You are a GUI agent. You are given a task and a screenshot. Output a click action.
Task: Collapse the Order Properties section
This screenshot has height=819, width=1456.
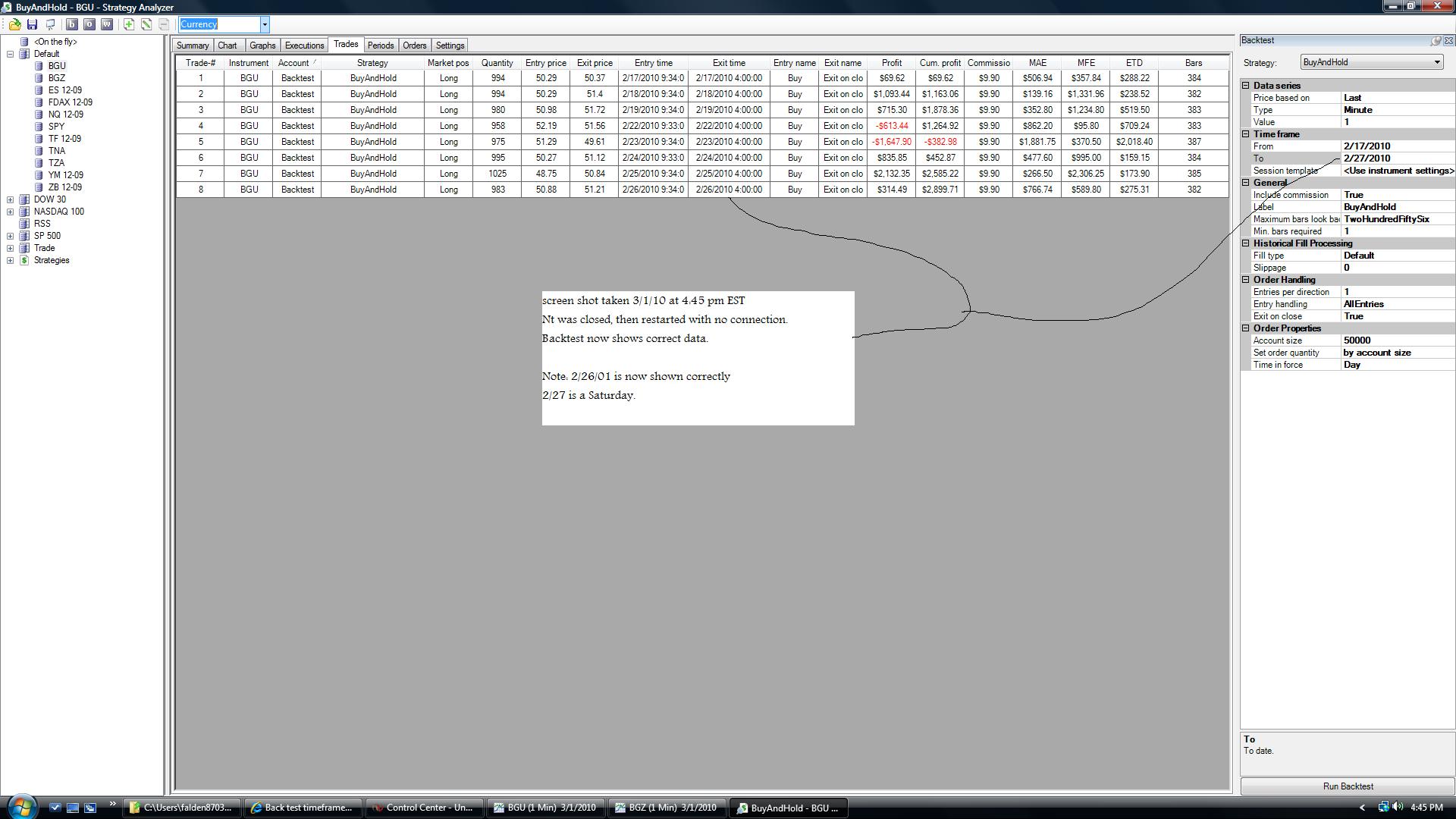coord(1246,328)
